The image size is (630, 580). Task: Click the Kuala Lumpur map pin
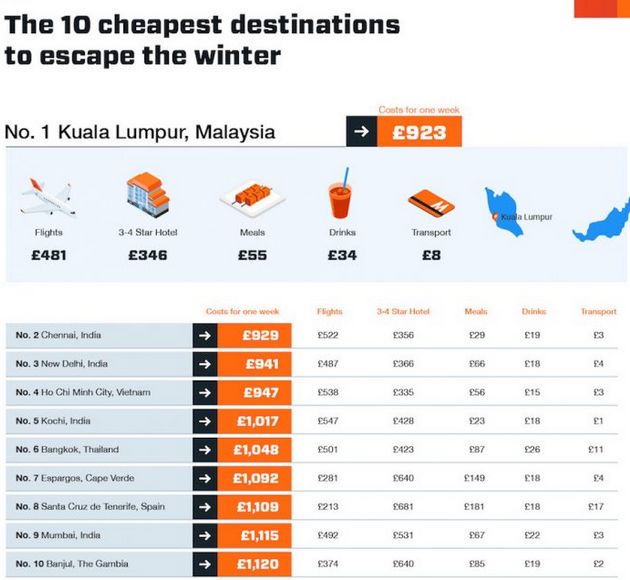pos(495,216)
